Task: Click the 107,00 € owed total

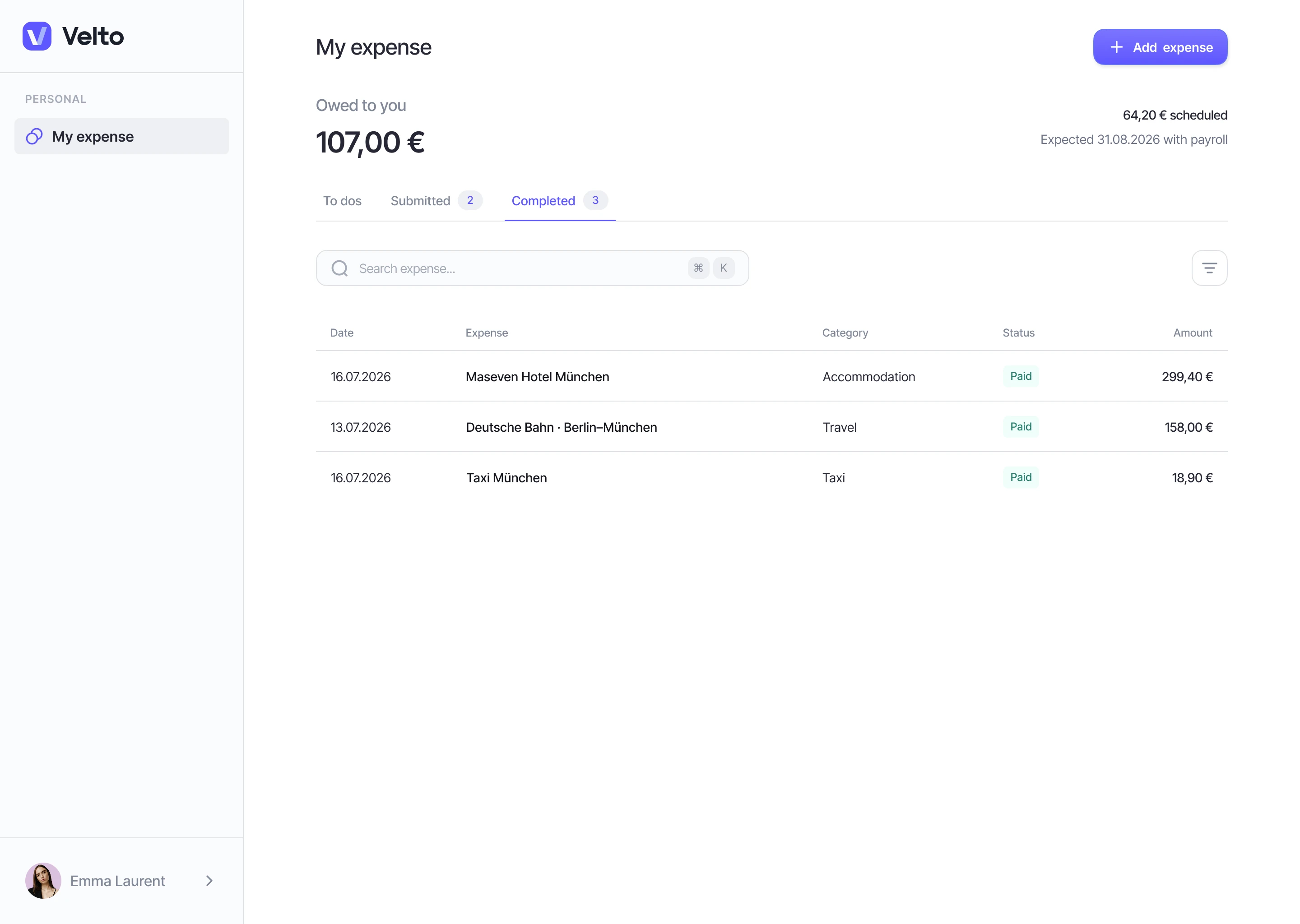Action: pyautogui.click(x=370, y=142)
